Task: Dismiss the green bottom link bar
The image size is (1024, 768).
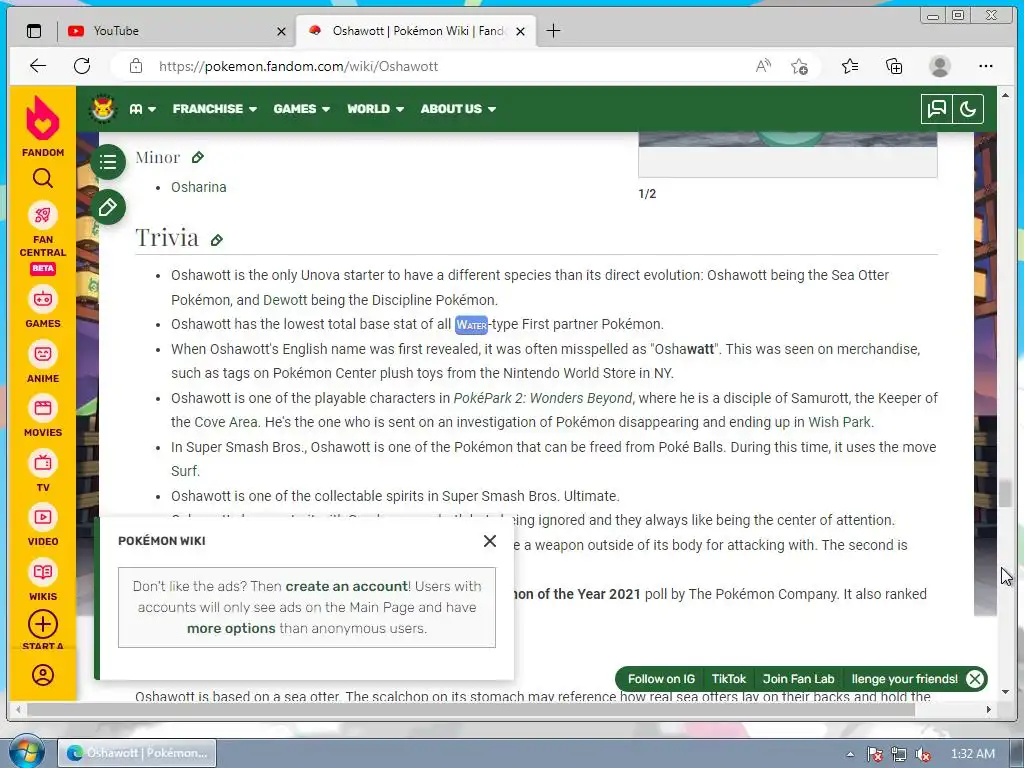Action: pos(974,679)
